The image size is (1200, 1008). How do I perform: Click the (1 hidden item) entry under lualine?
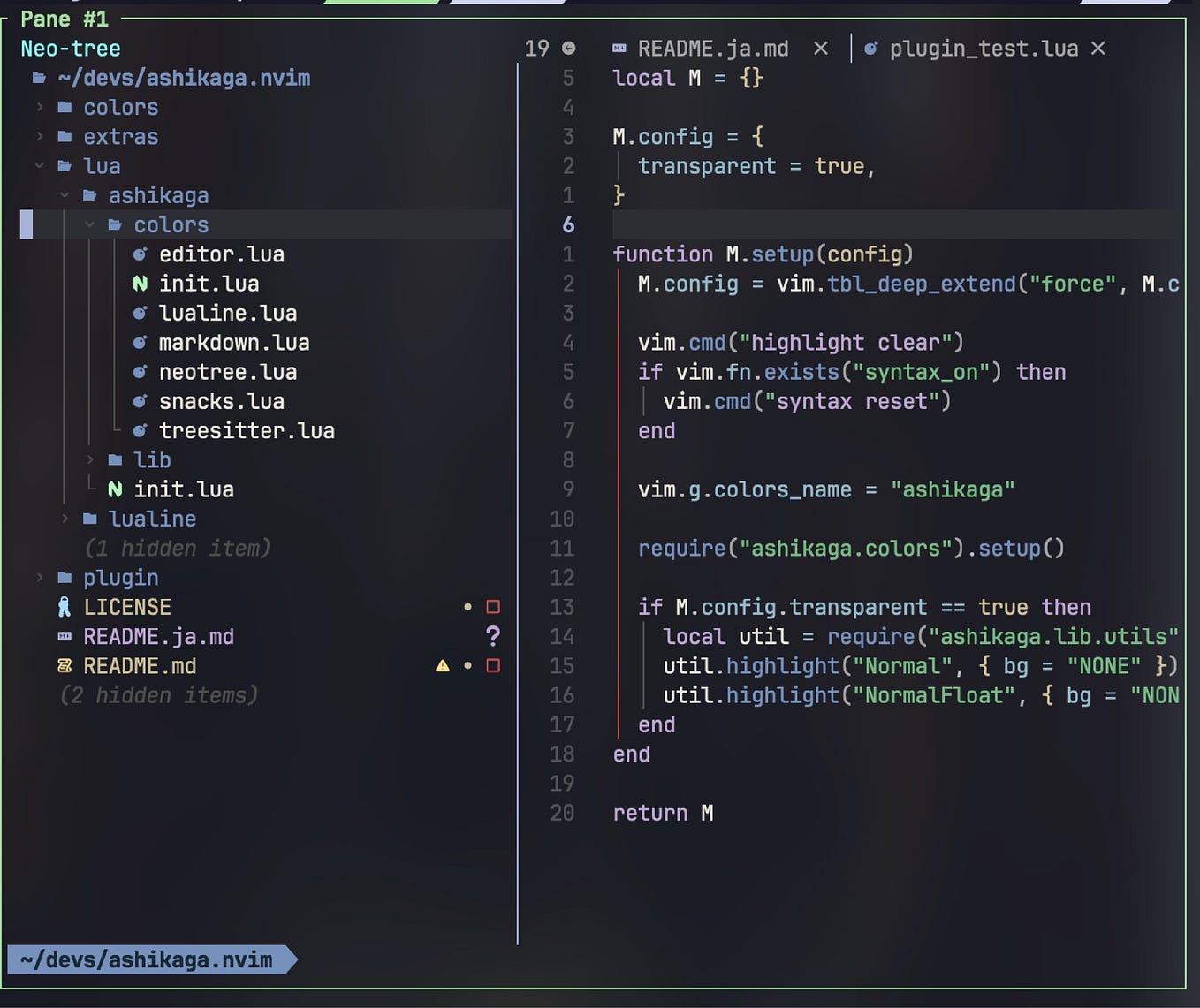click(x=177, y=548)
